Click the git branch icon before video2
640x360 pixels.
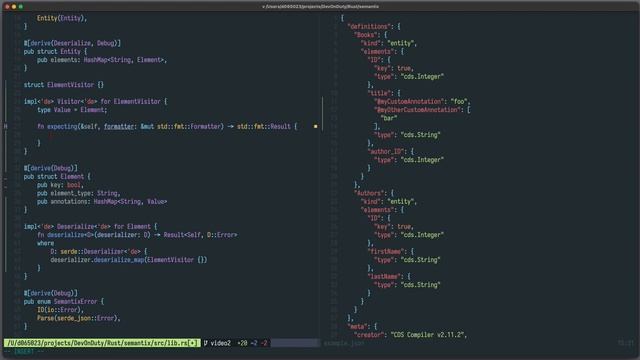[x=206, y=343]
